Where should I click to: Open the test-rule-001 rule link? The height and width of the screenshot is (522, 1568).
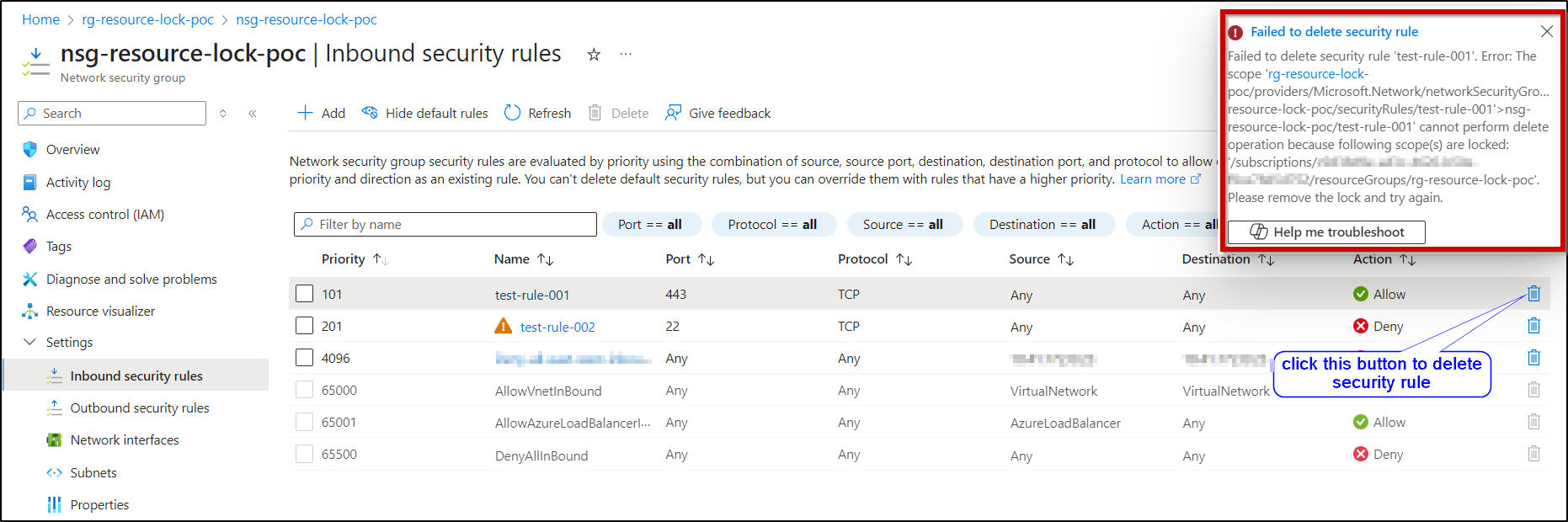click(532, 296)
